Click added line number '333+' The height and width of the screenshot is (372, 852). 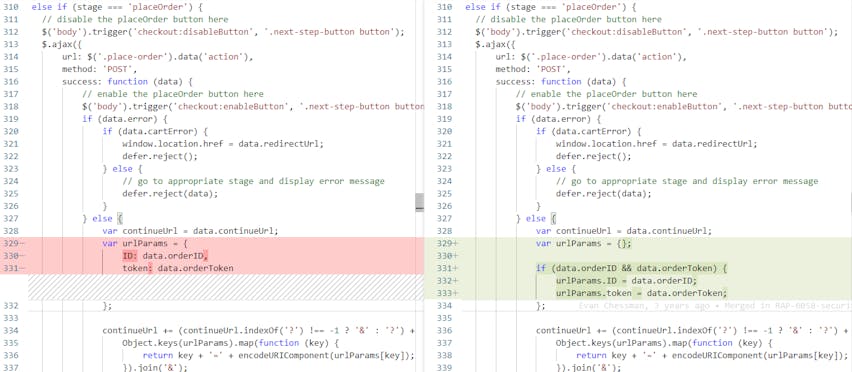[447, 293]
